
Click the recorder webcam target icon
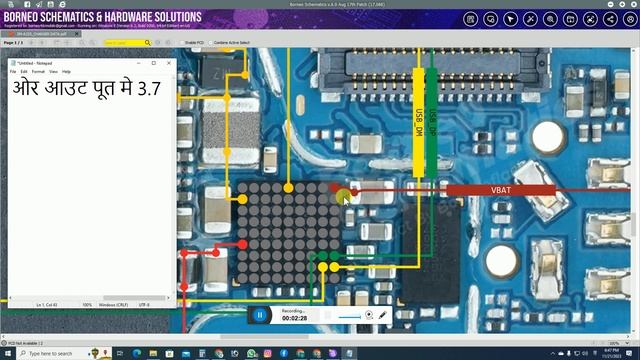[369, 315]
